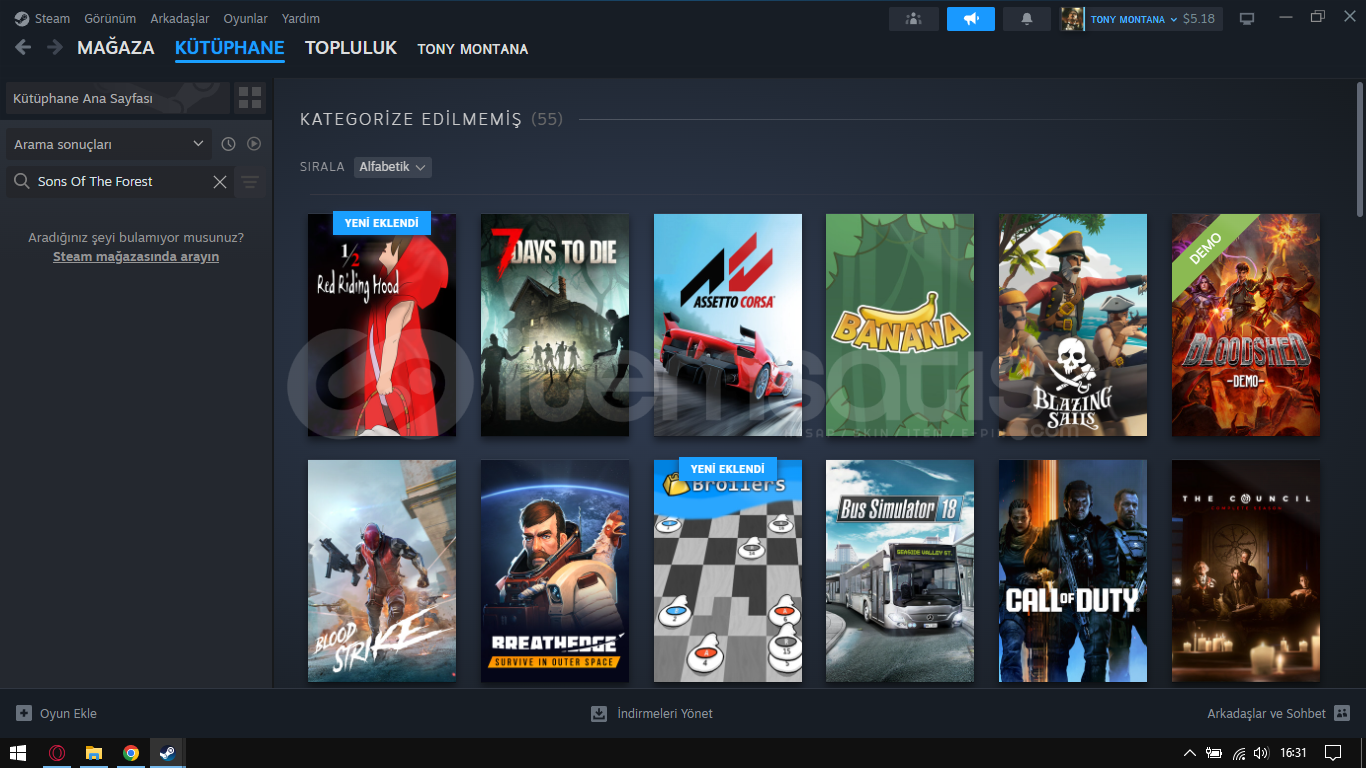Switch to the MAĞAZA tab
The height and width of the screenshot is (768, 1366).
(116, 48)
